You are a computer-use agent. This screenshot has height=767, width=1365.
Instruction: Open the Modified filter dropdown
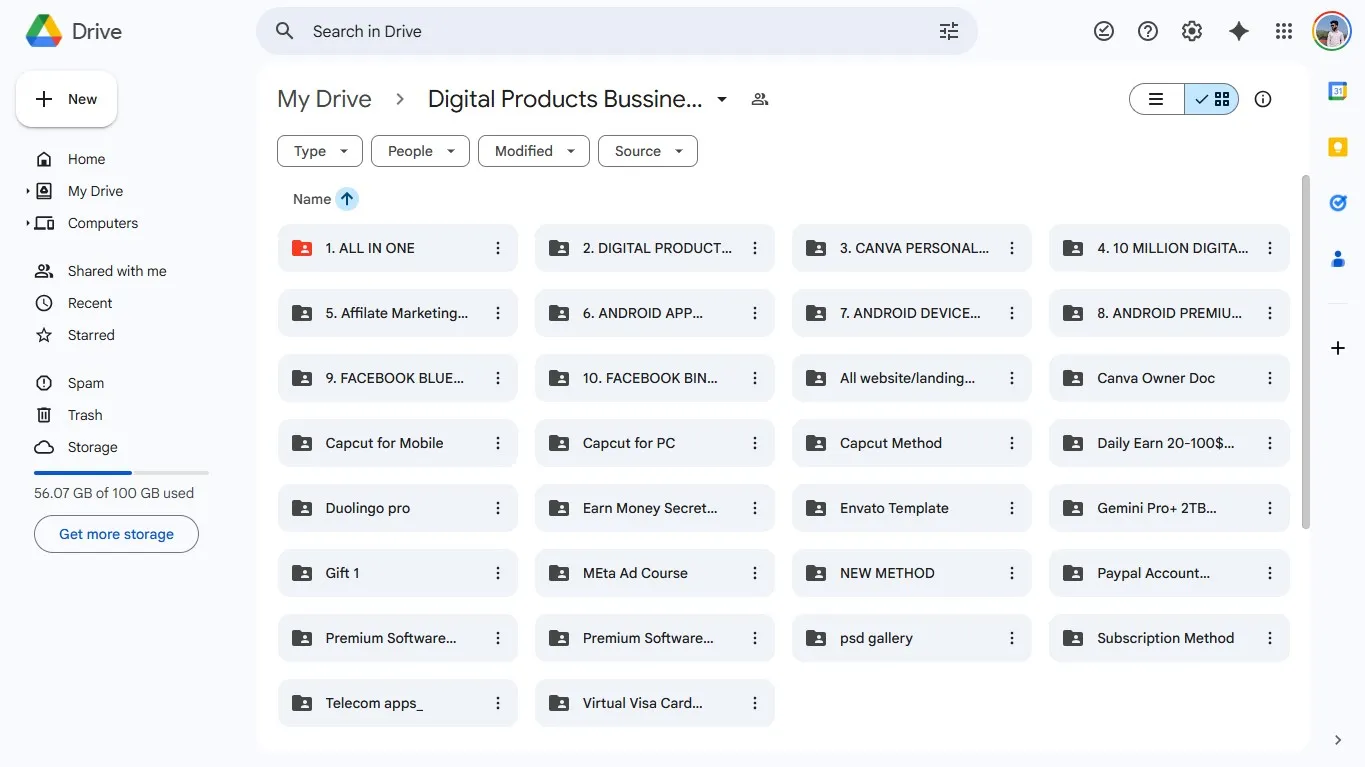pos(533,151)
